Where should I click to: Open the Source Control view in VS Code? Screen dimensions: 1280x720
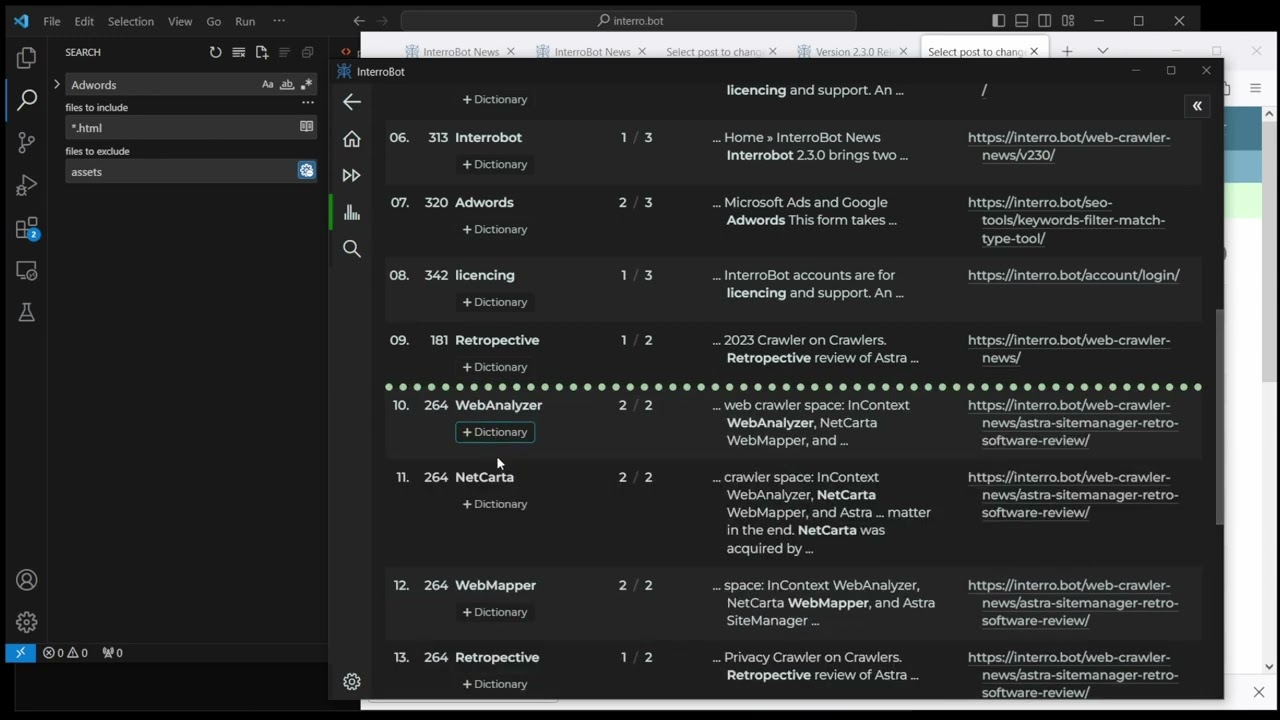click(27, 143)
